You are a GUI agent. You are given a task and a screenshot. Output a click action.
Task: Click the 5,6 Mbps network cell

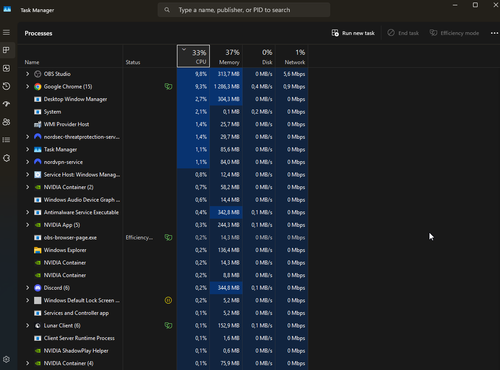pos(292,74)
